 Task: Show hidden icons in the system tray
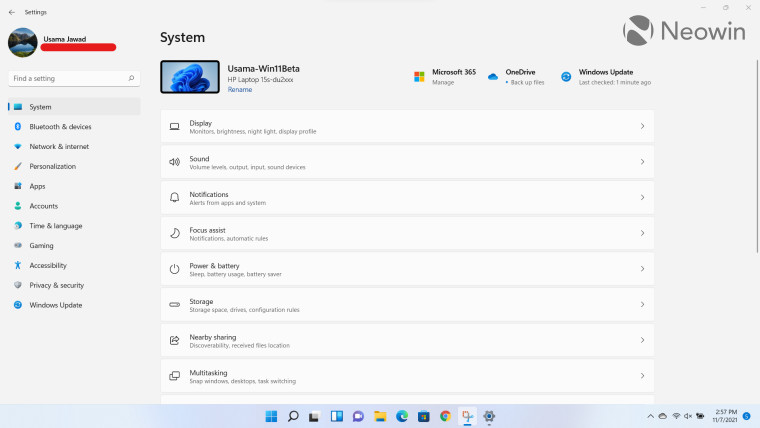[x=650, y=416]
